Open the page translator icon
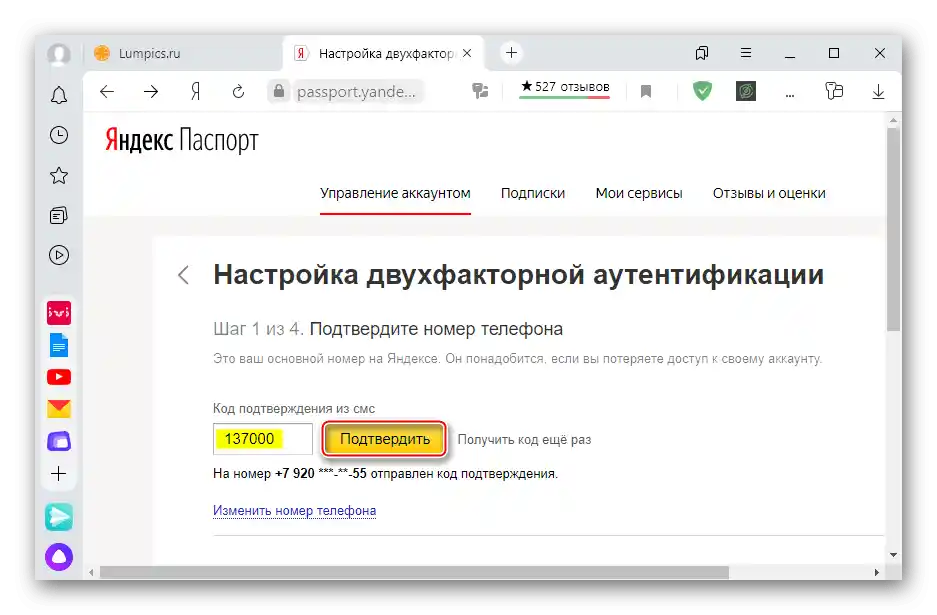This screenshot has height=615, width=937. (480, 91)
